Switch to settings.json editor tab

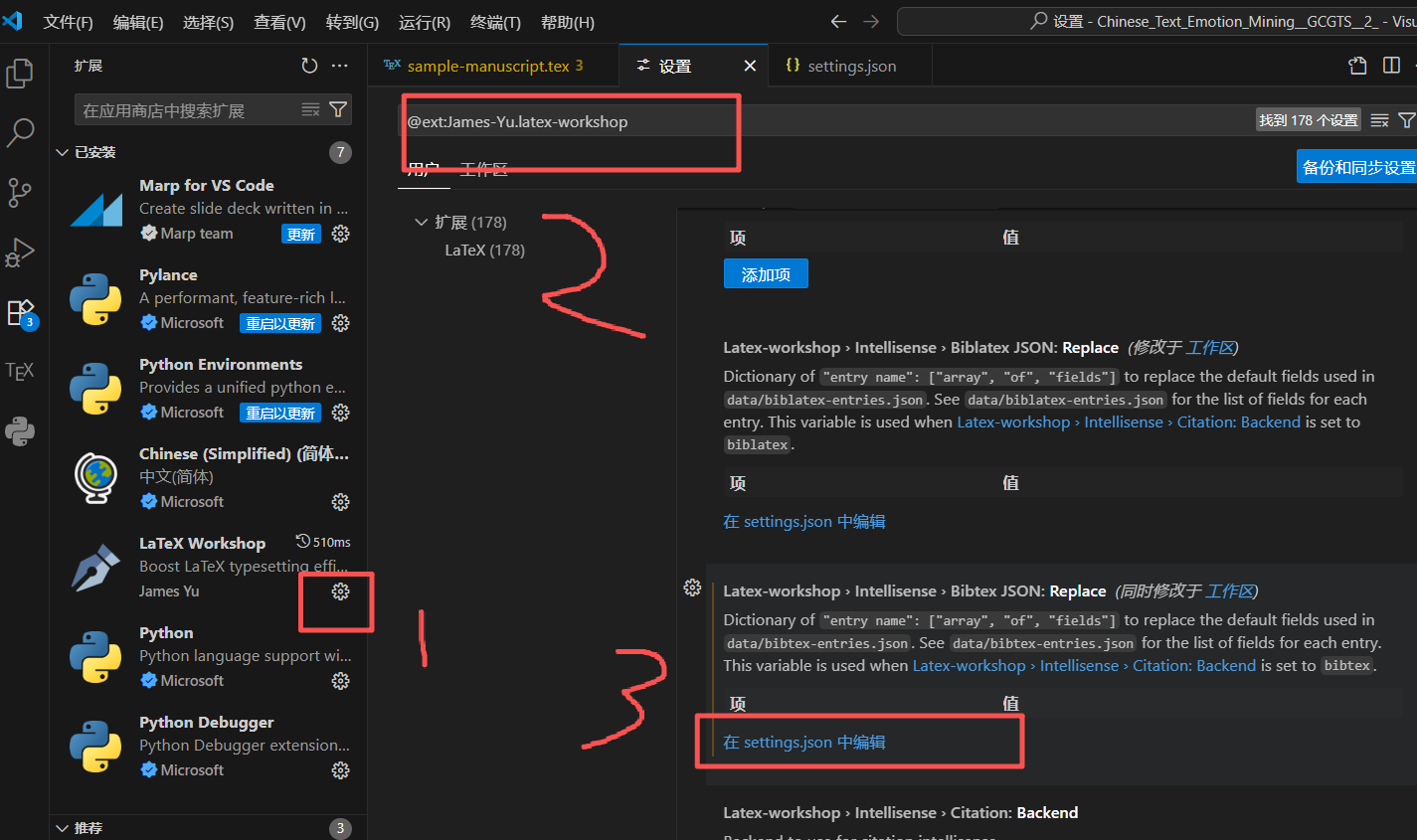tap(851, 66)
